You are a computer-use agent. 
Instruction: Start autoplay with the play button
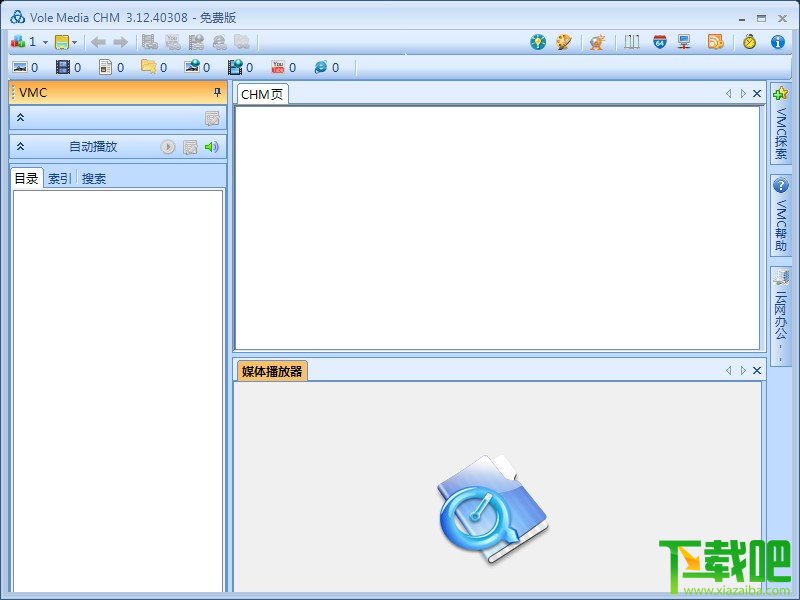[167, 147]
